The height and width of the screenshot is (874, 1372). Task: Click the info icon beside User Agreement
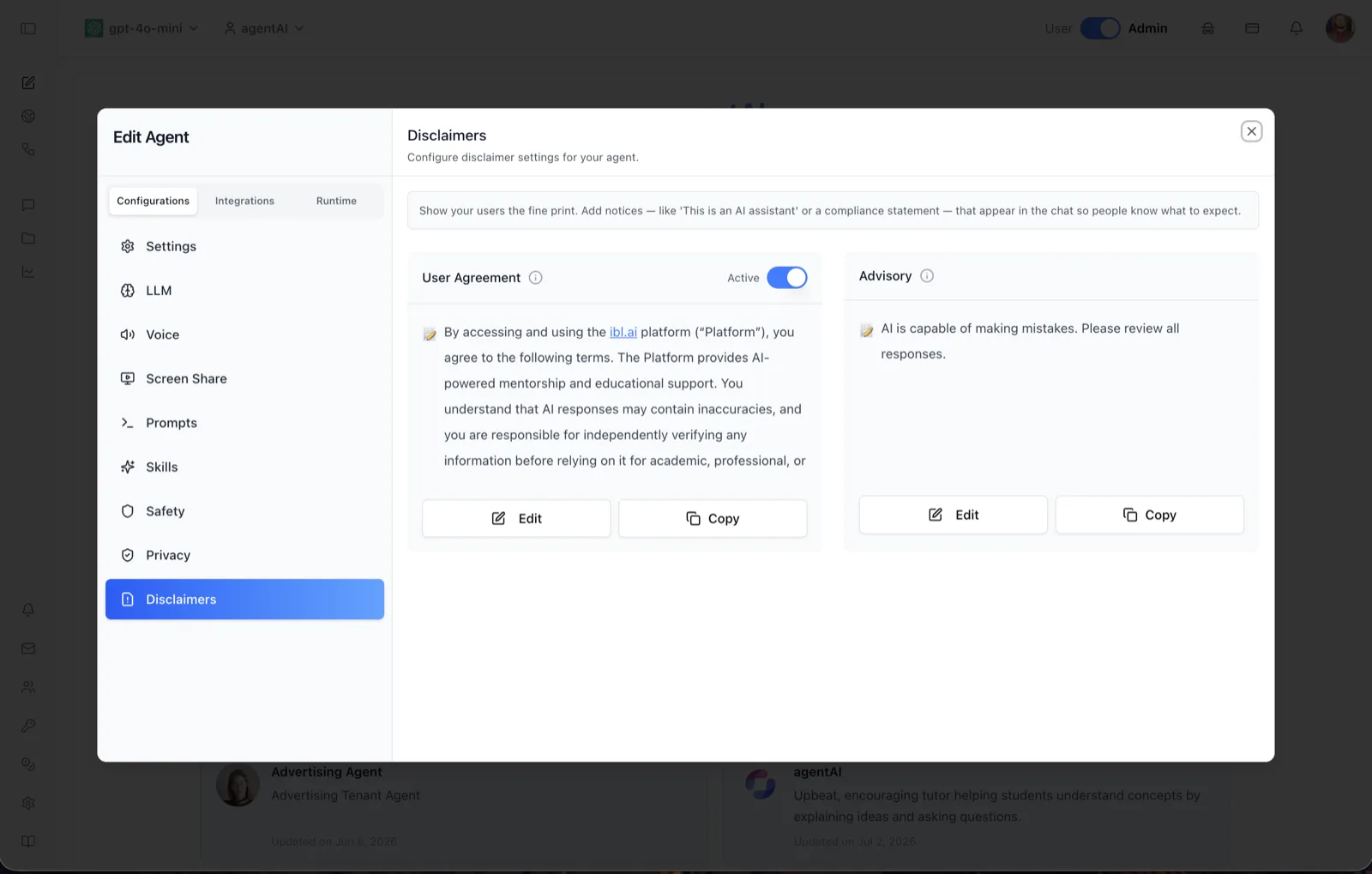[536, 278]
